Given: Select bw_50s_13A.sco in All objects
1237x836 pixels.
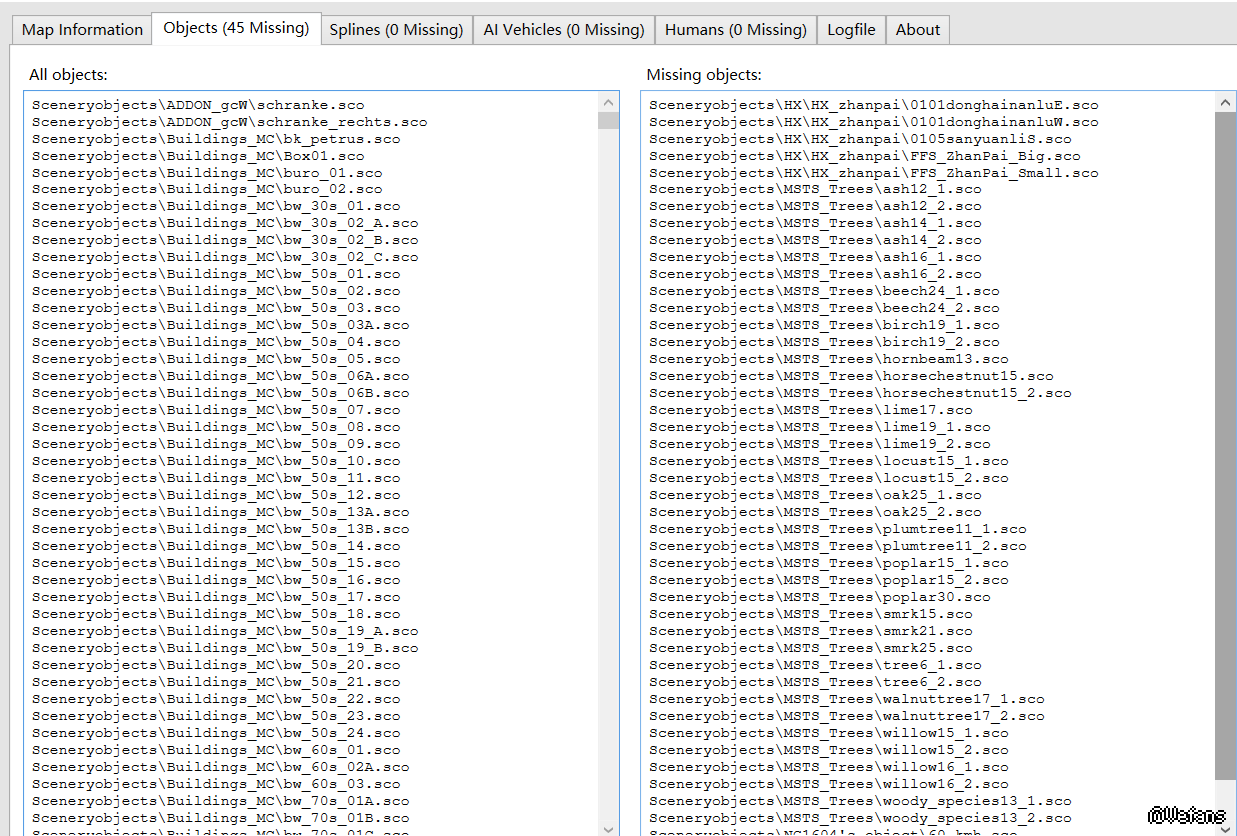Looking at the screenshot, I should (220, 513).
